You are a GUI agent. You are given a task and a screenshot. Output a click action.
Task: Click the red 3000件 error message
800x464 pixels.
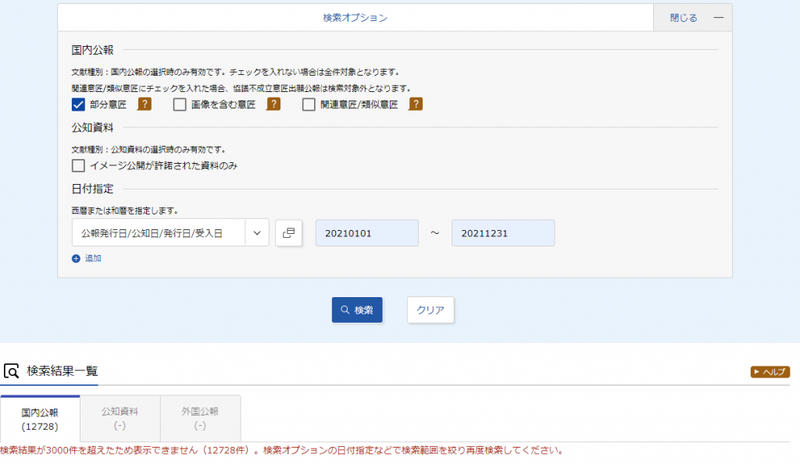pyautogui.click(x=282, y=450)
